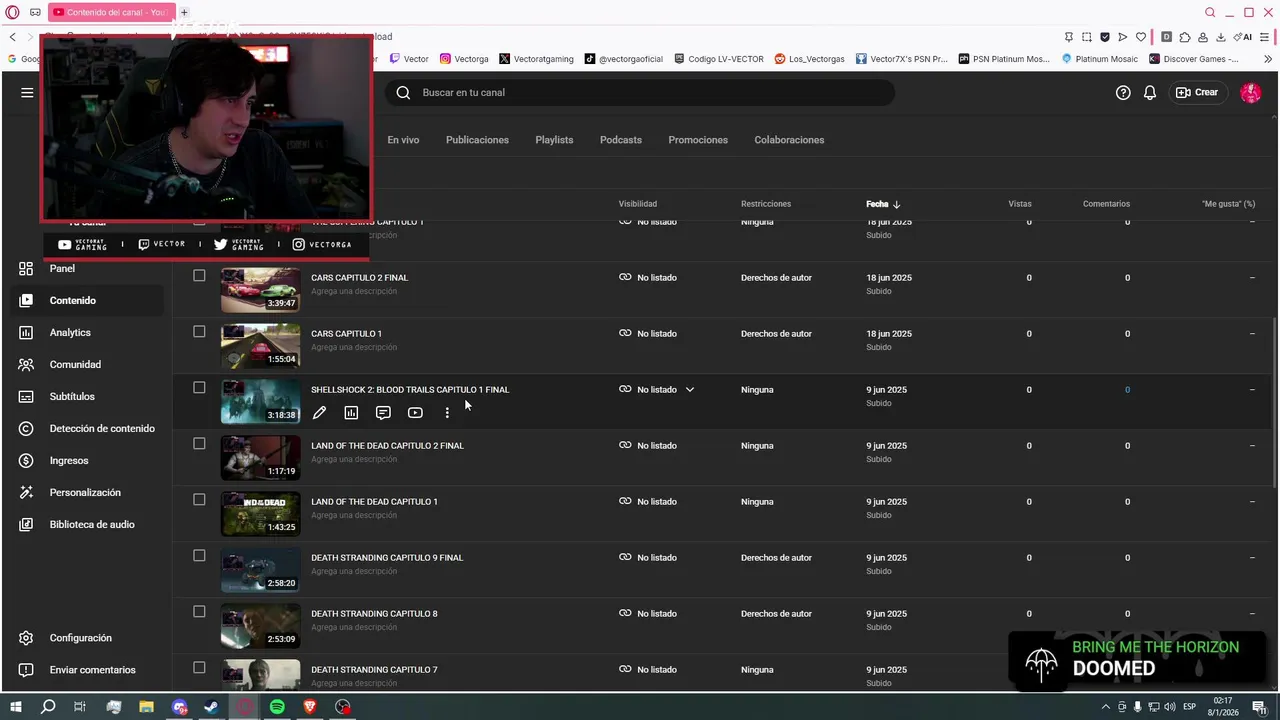Select checkbox for DEATH STRANDING CAPITULO 8
This screenshot has height=720, width=1280.
point(199,612)
